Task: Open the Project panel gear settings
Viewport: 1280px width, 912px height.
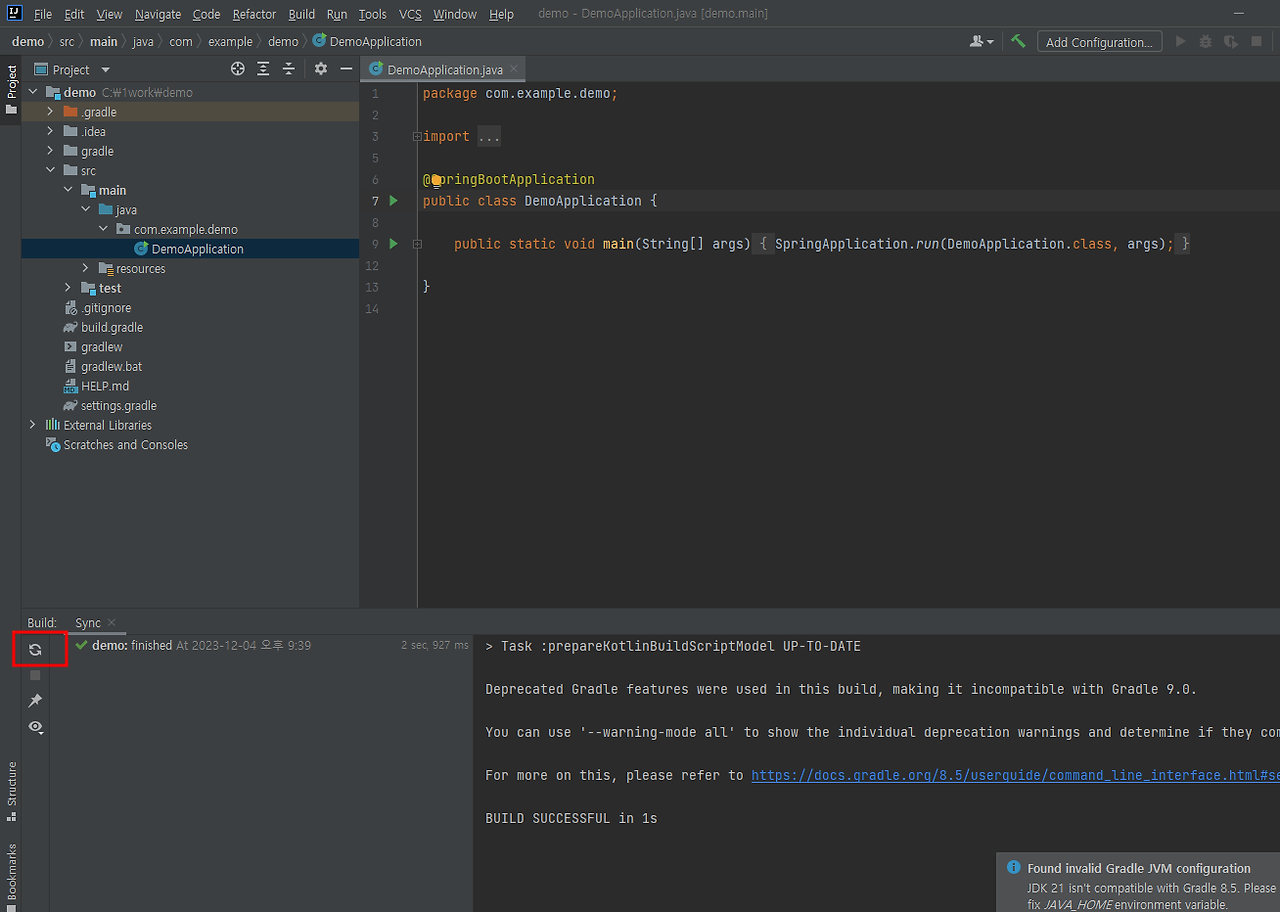Action: [321, 69]
